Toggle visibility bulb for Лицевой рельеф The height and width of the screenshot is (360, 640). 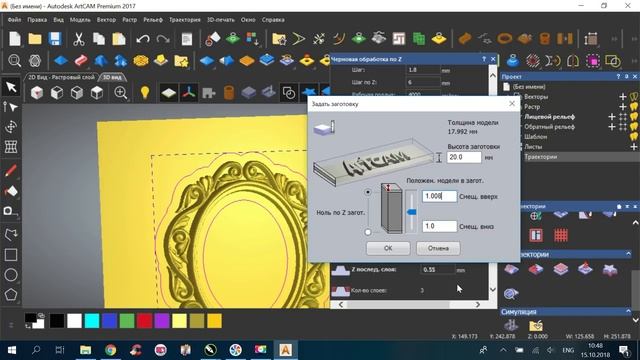(634, 117)
